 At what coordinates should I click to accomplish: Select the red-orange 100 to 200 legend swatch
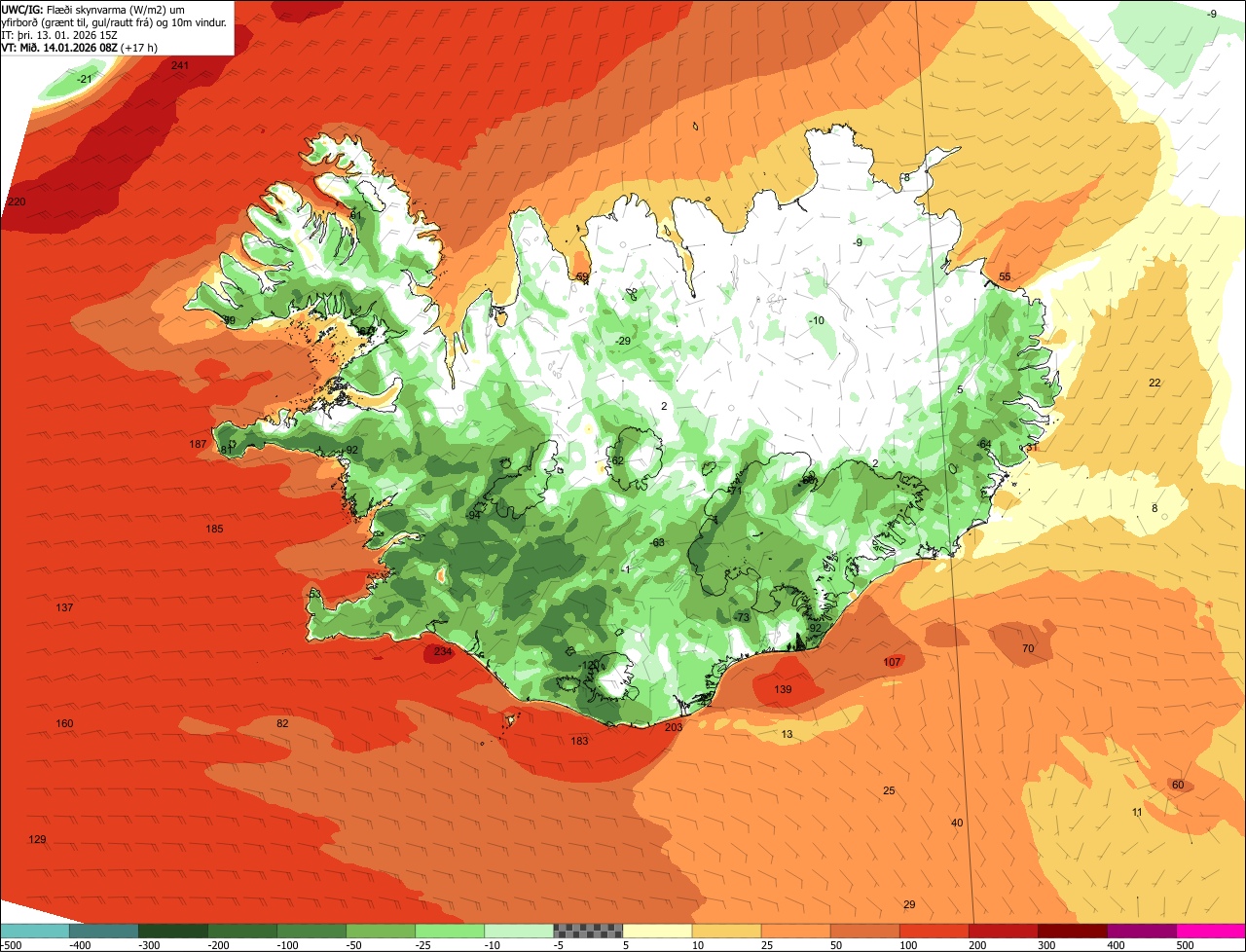(x=934, y=931)
